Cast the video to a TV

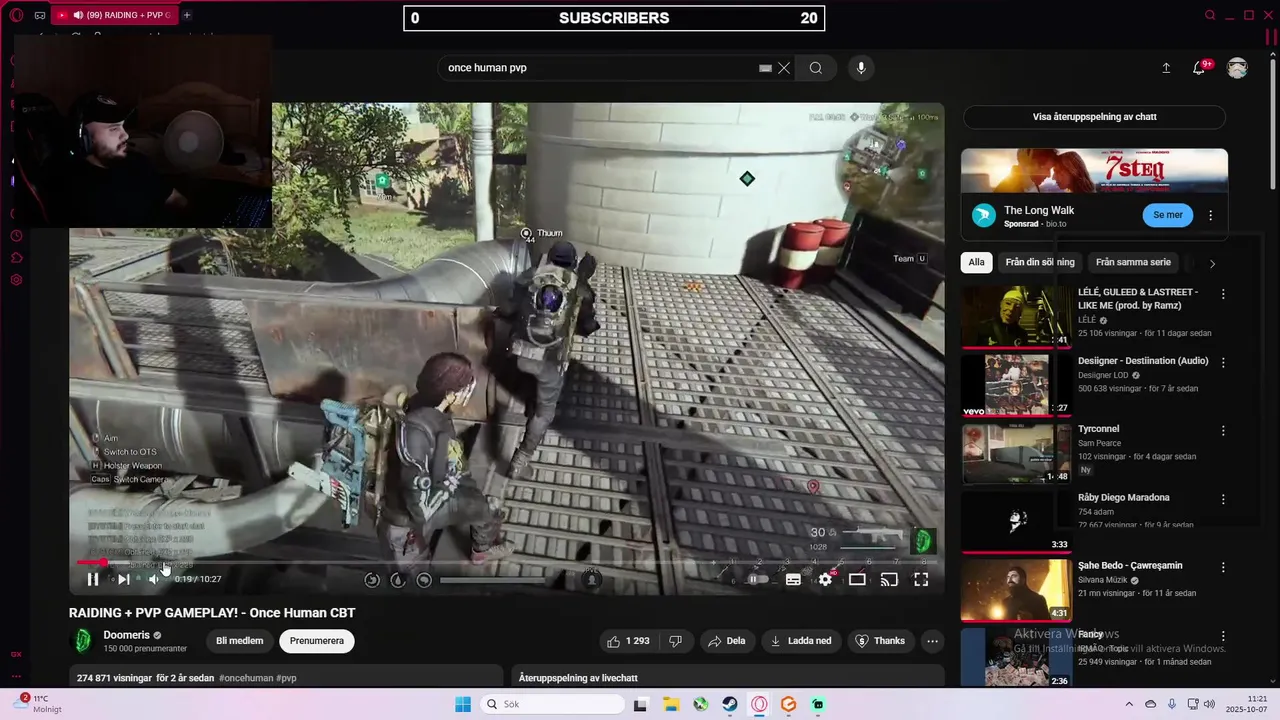pos(889,579)
